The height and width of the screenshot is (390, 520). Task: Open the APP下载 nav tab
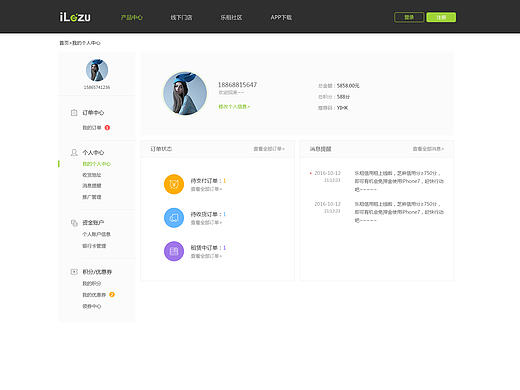(281, 17)
